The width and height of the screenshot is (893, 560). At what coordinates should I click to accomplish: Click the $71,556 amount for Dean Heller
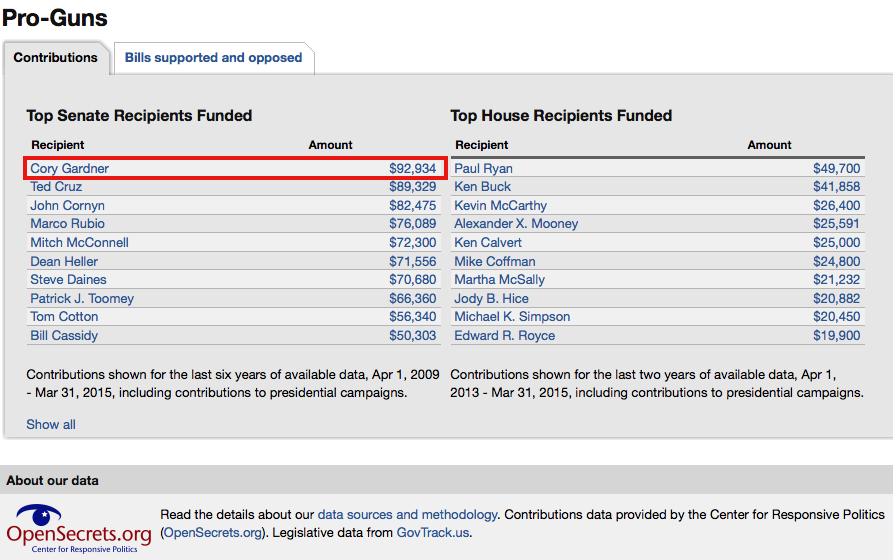click(412, 261)
